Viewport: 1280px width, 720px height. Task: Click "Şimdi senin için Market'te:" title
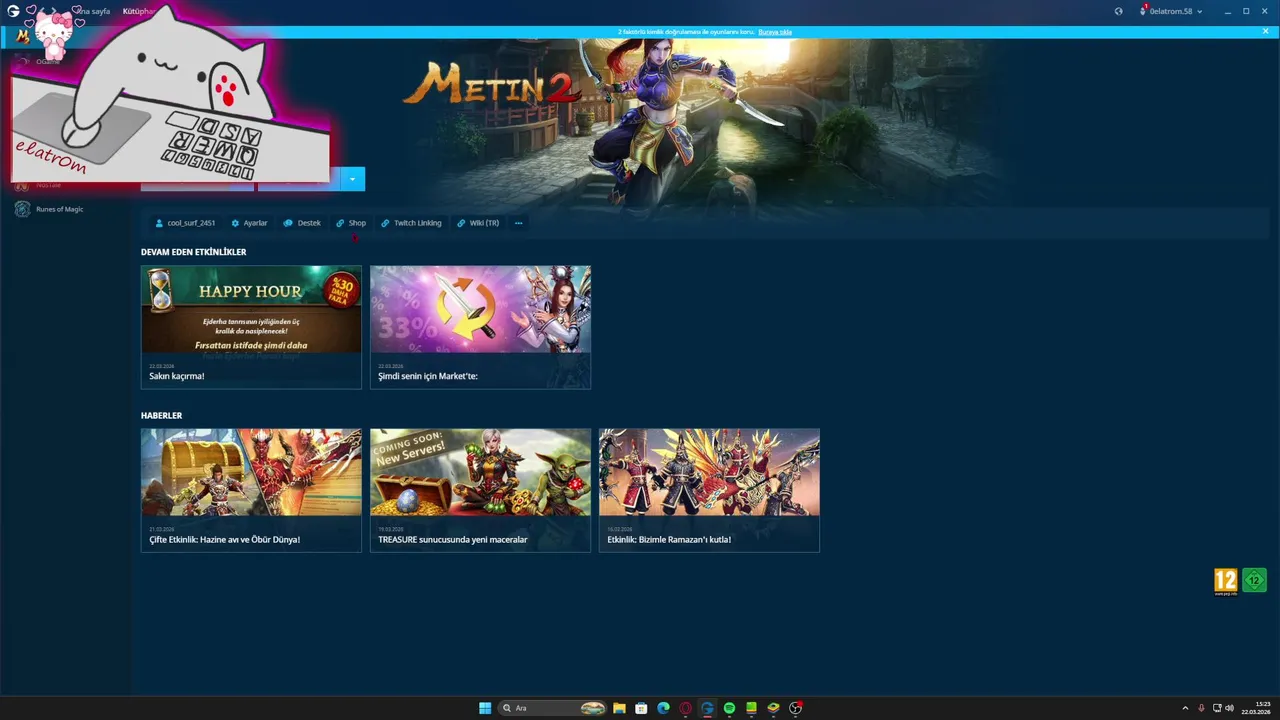[428, 376]
